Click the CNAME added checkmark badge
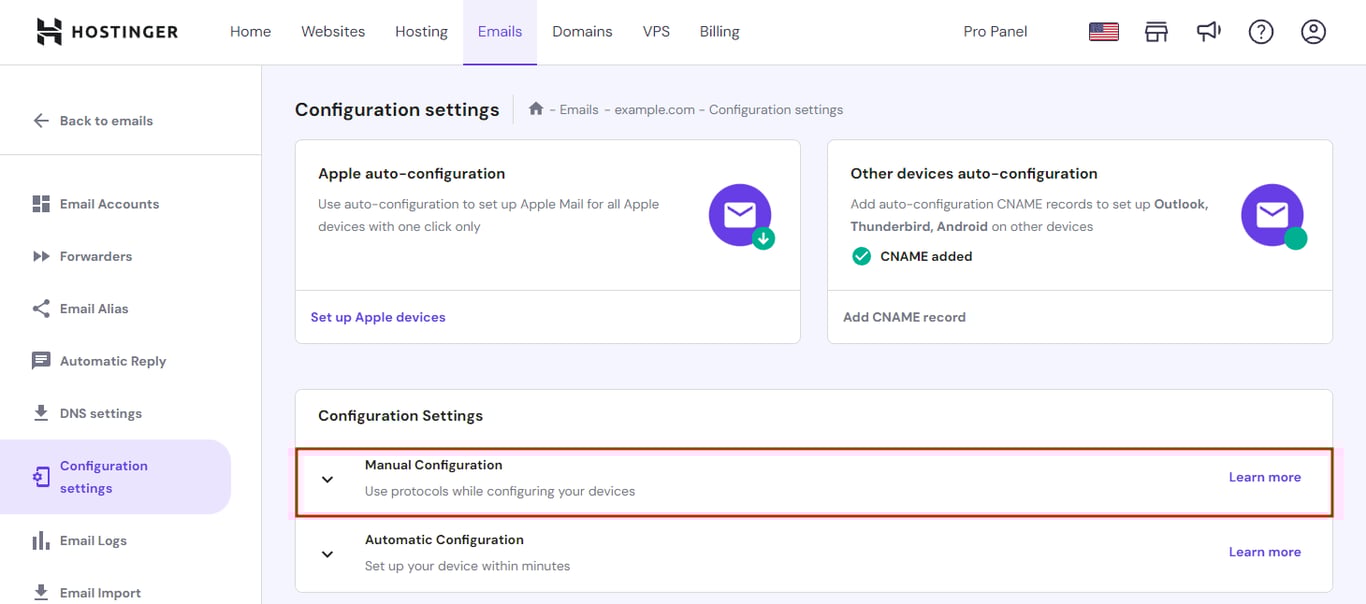This screenshot has height=604, width=1366. tap(861, 256)
